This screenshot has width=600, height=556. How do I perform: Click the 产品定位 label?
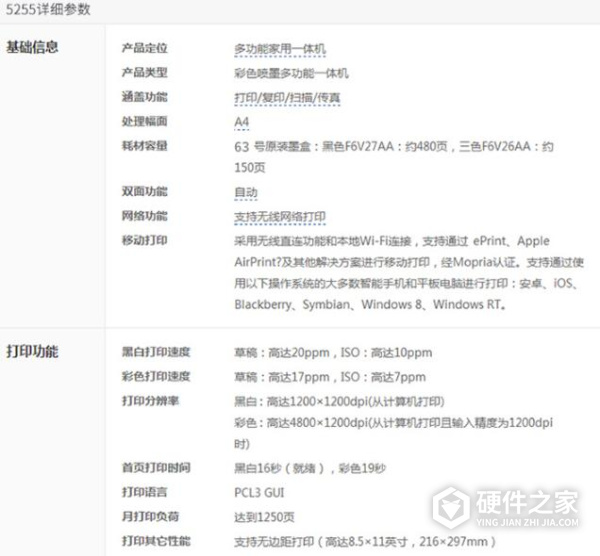coord(144,48)
